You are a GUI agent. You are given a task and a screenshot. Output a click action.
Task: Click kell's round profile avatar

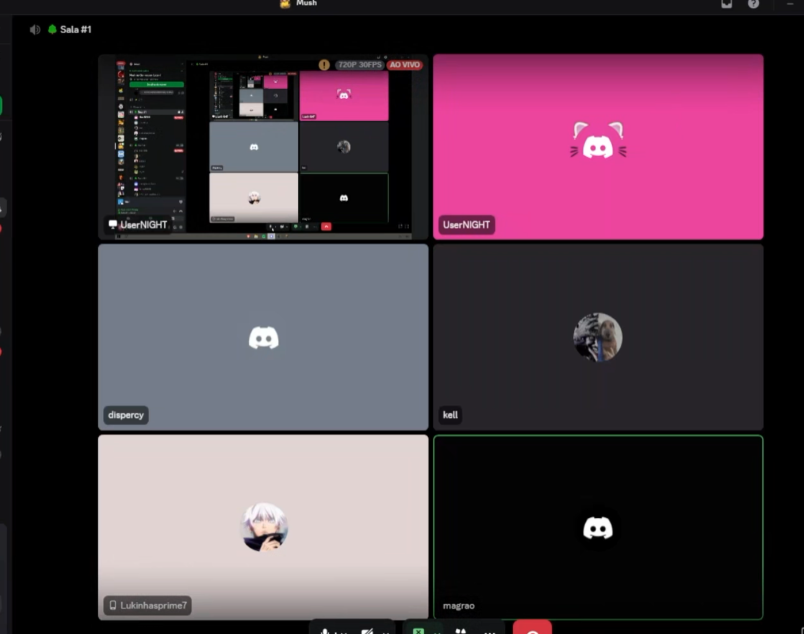tap(598, 337)
